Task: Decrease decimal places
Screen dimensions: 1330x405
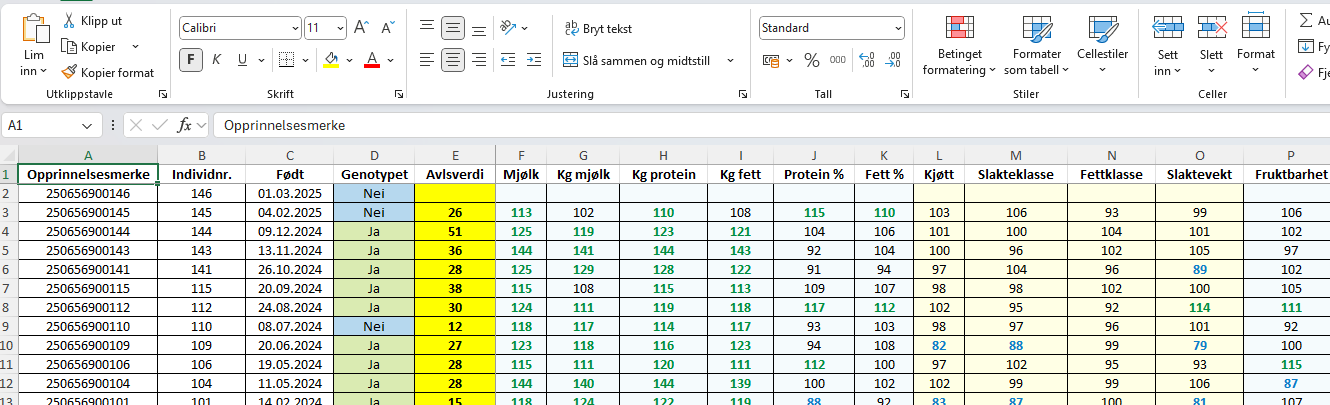Action: click(893, 60)
